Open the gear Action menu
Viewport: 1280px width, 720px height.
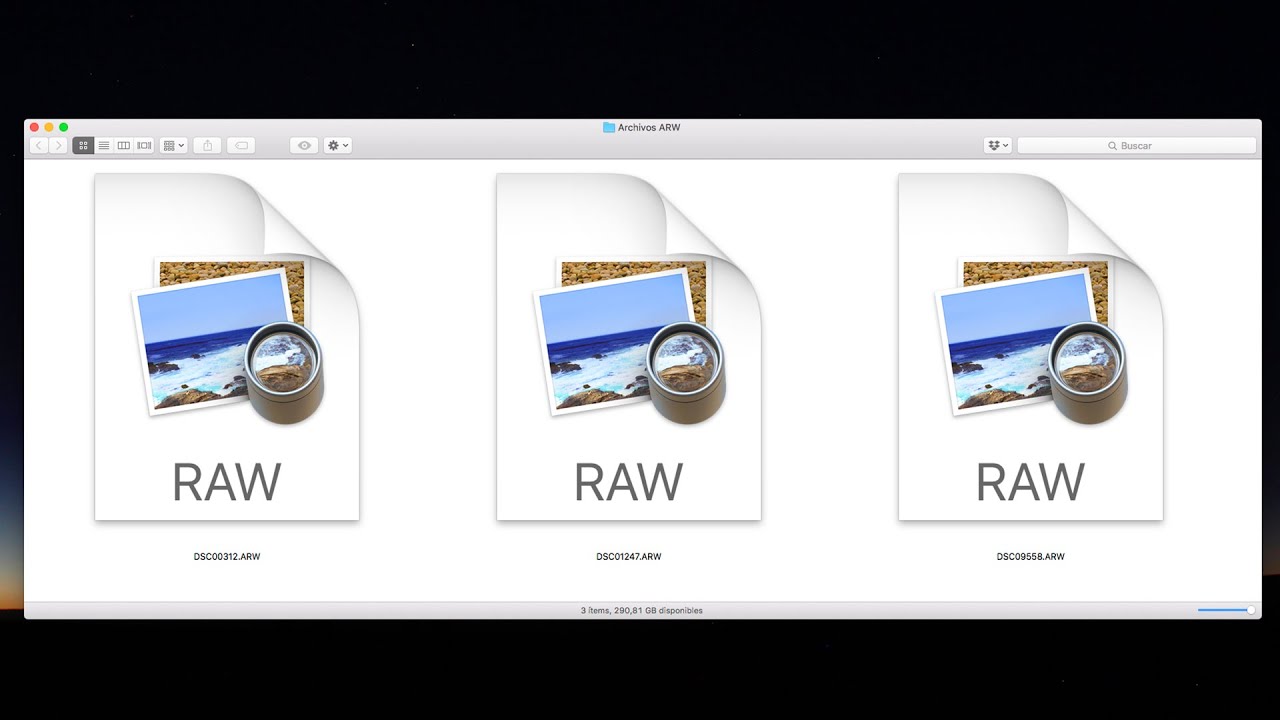click(x=337, y=145)
